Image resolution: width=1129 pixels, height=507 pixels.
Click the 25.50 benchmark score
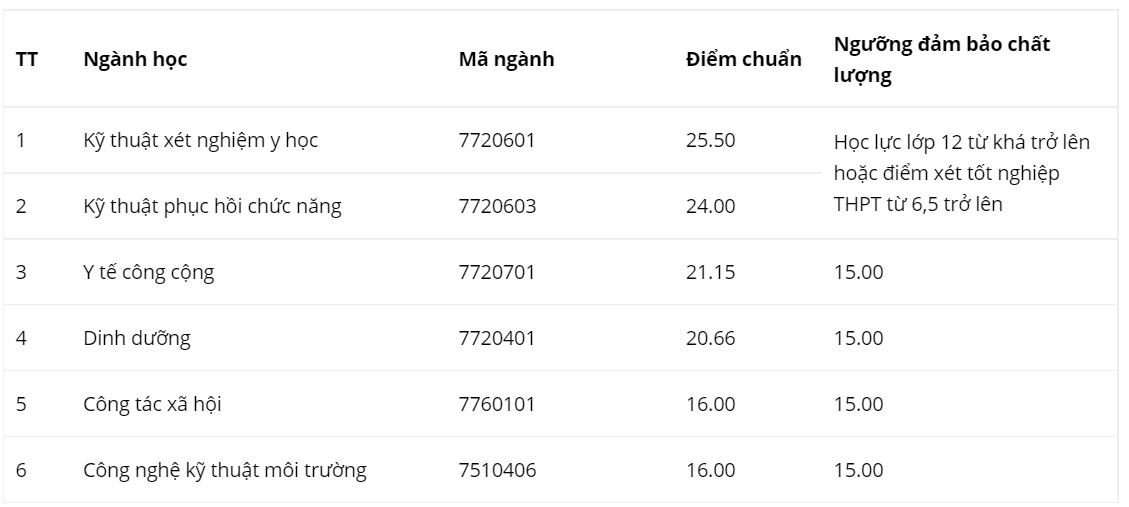click(710, 140)
